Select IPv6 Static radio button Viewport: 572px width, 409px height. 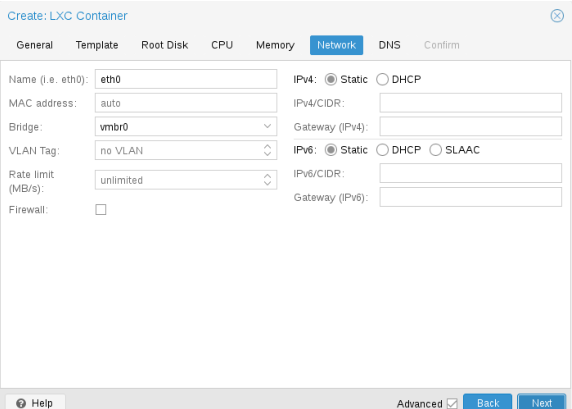click(x=331, y=150)
